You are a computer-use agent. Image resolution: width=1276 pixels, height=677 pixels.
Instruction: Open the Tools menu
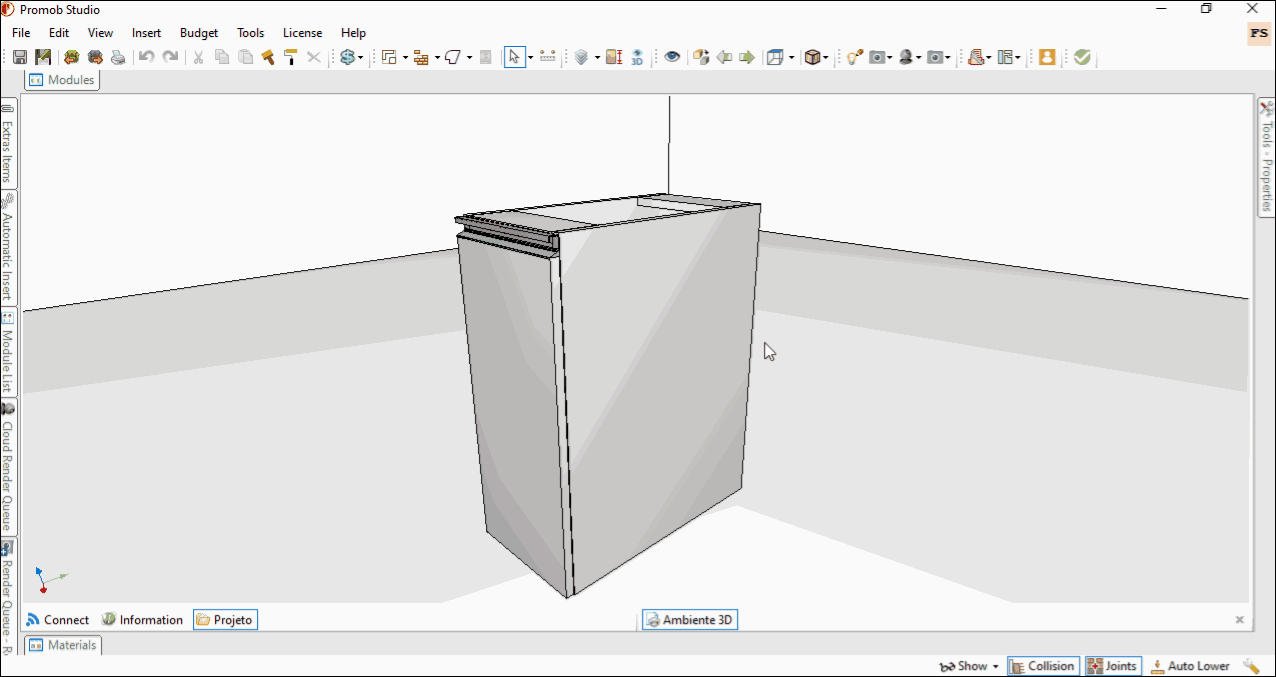coord(251,33)
